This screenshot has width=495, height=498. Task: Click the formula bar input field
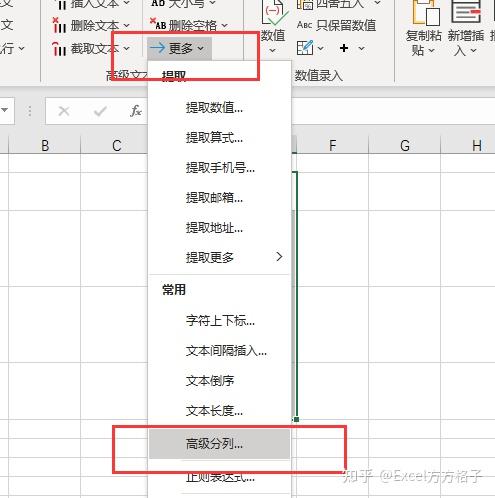[x=393, y=111]
